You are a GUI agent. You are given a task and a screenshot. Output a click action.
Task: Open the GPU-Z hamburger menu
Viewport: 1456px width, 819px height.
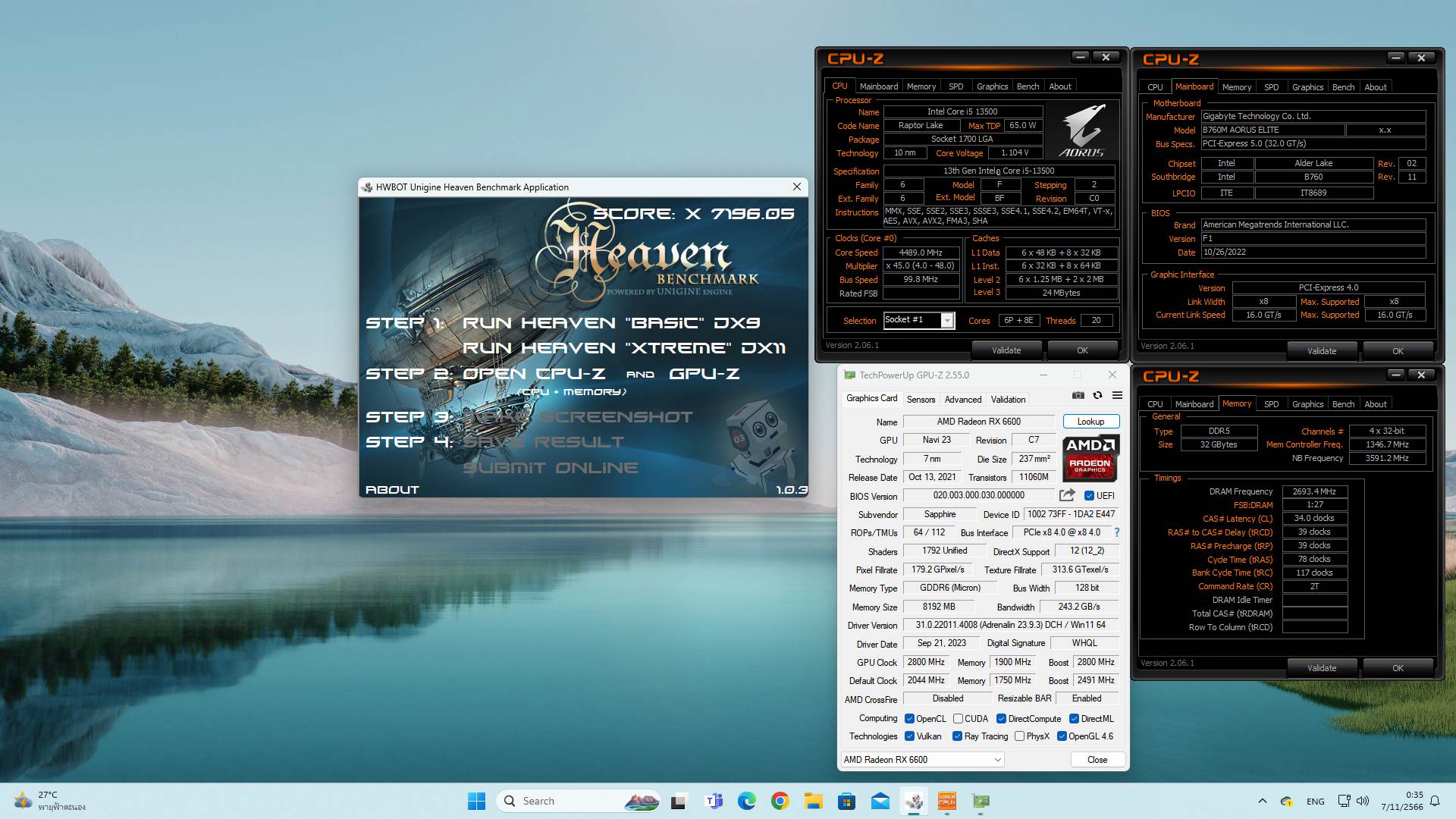coord(1117,395)
